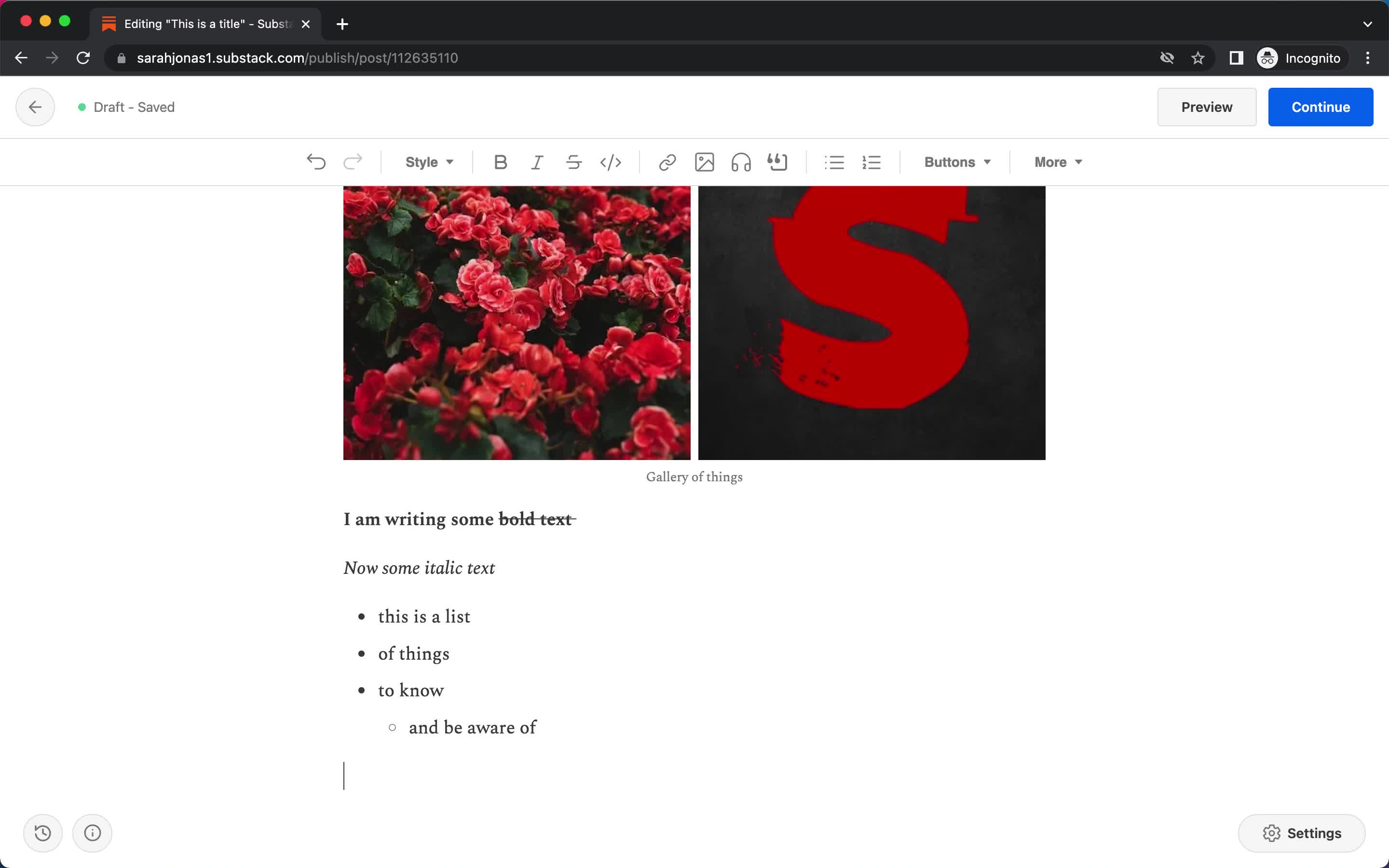Insert a link with the chain icon
The width and height of the screenshot is (1389, 868).
[x=667, y=162]
